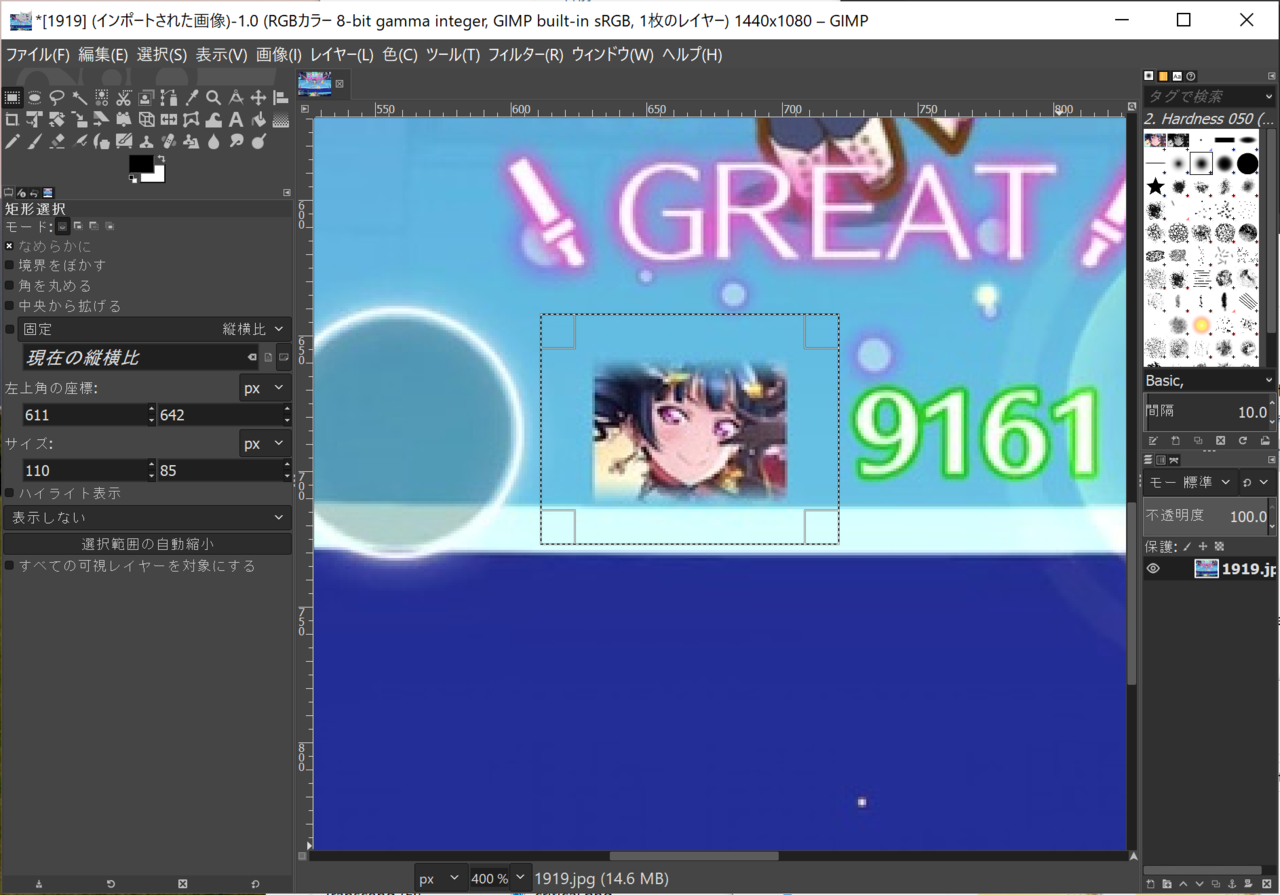1280x895 pixels.
Task: Select the Warp Transform tool
Action: pos(214,120)
